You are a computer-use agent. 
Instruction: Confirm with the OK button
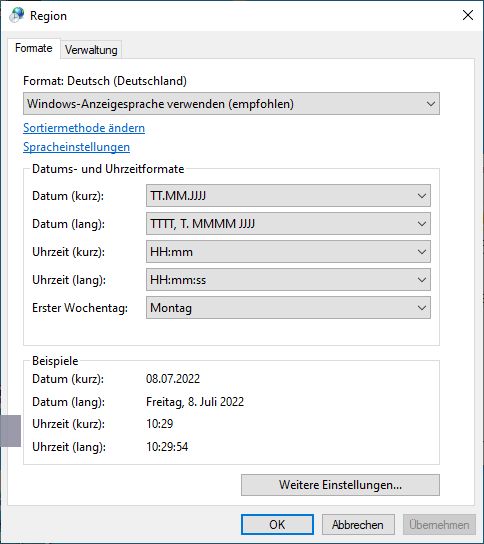277,525
